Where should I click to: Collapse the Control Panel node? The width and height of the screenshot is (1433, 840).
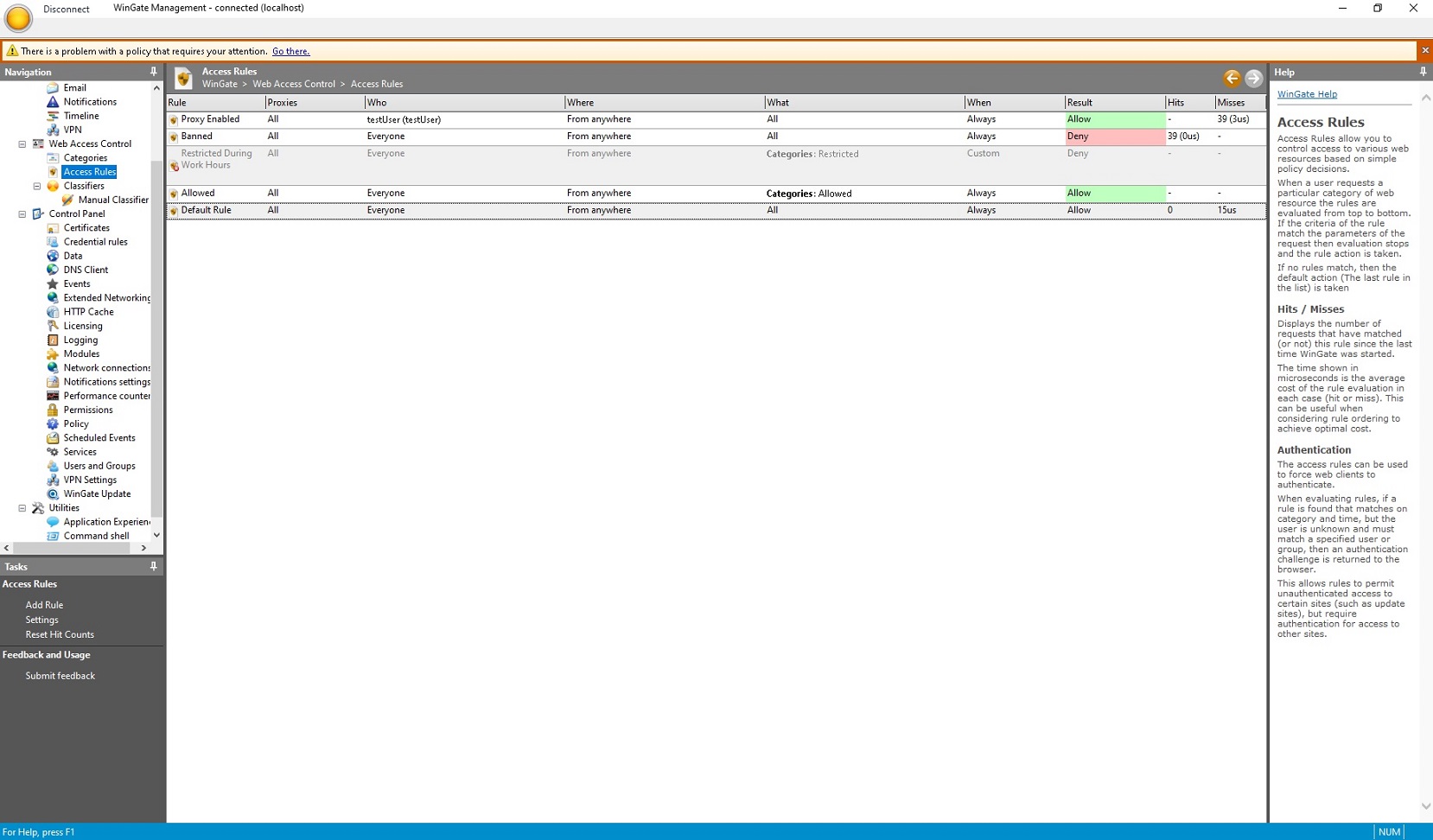coord(22,214)
